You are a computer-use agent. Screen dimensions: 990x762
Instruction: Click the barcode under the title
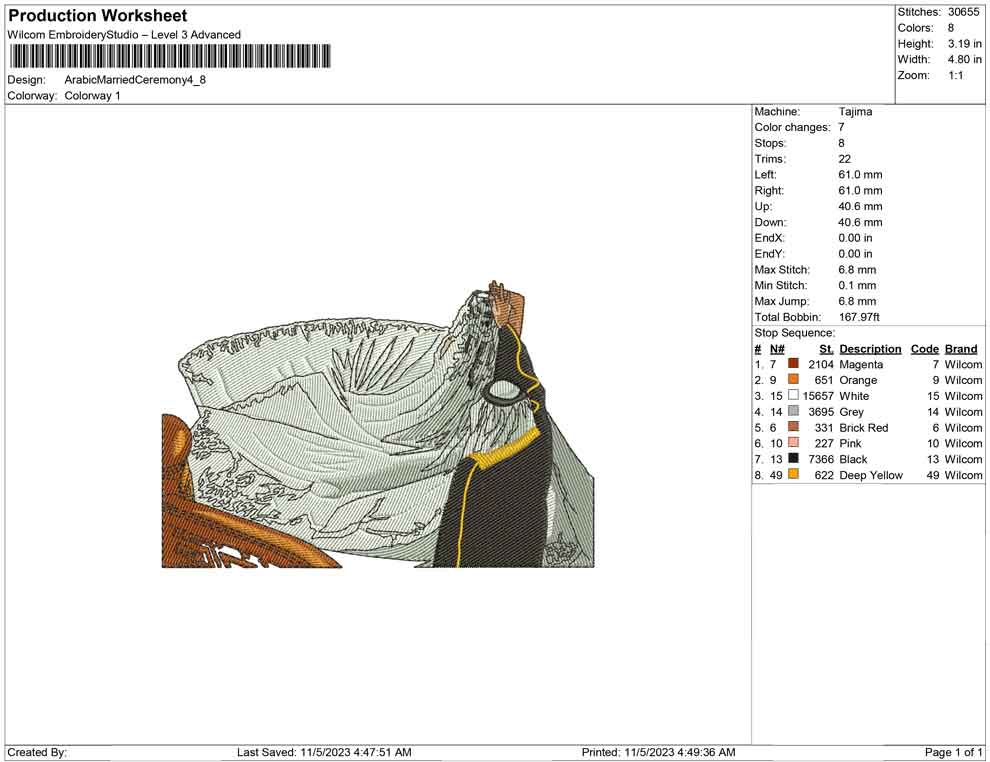coord(169,56)
